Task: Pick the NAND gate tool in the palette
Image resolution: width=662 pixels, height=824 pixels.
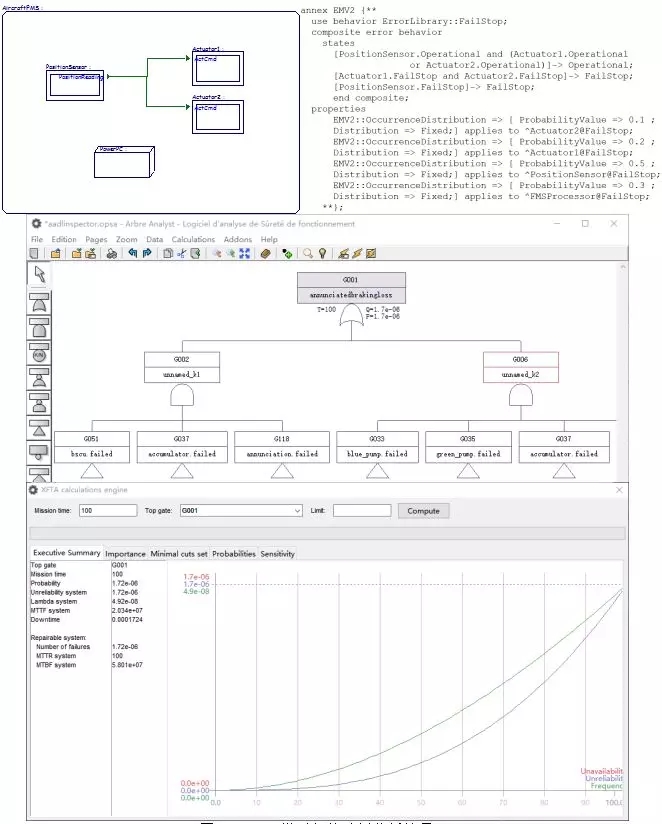Action: [39, 403]
